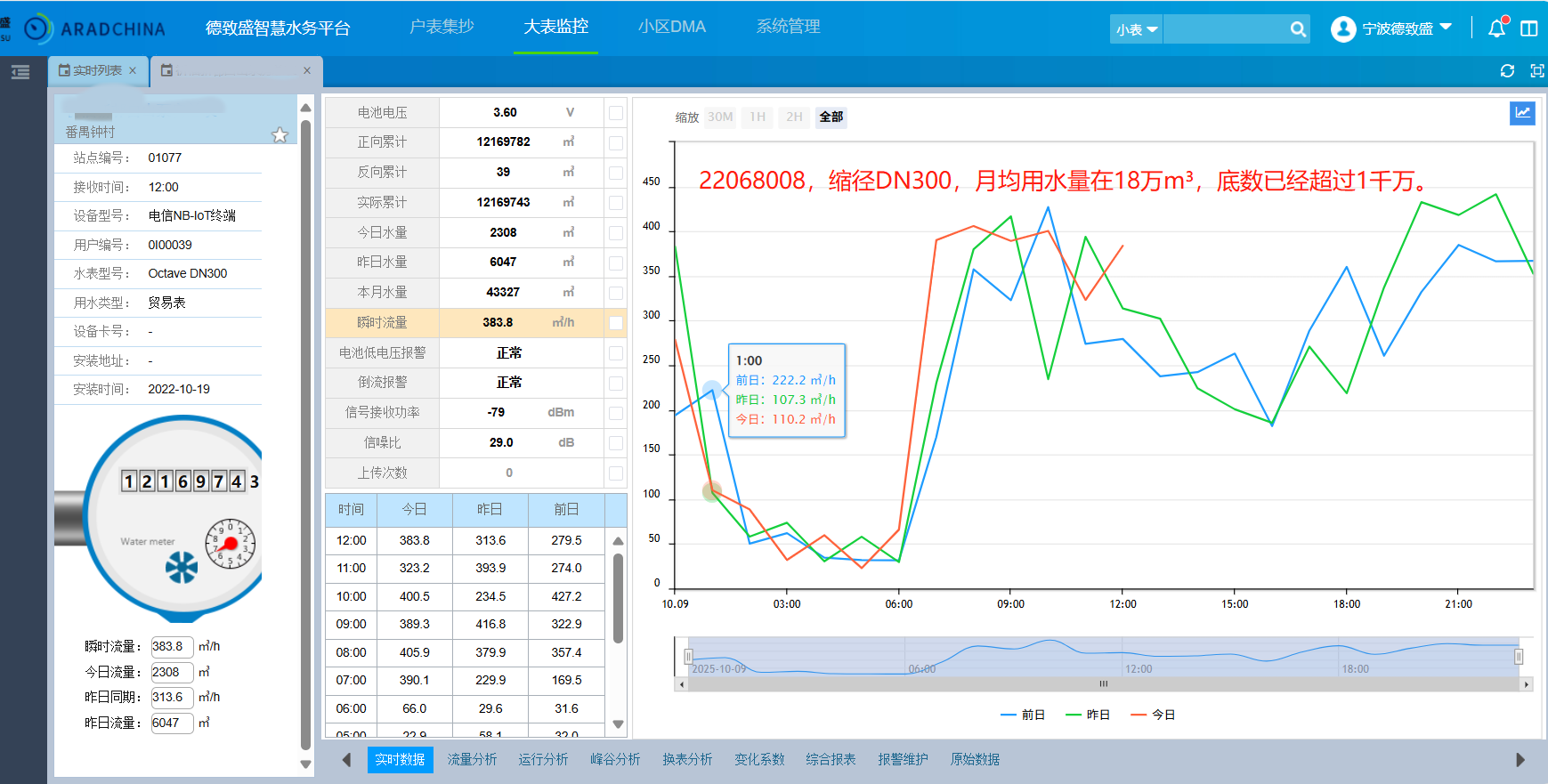The height and width of the screenshot is (784, 1548).
Task: Click the split layout icon top right
Action: 1529,28
